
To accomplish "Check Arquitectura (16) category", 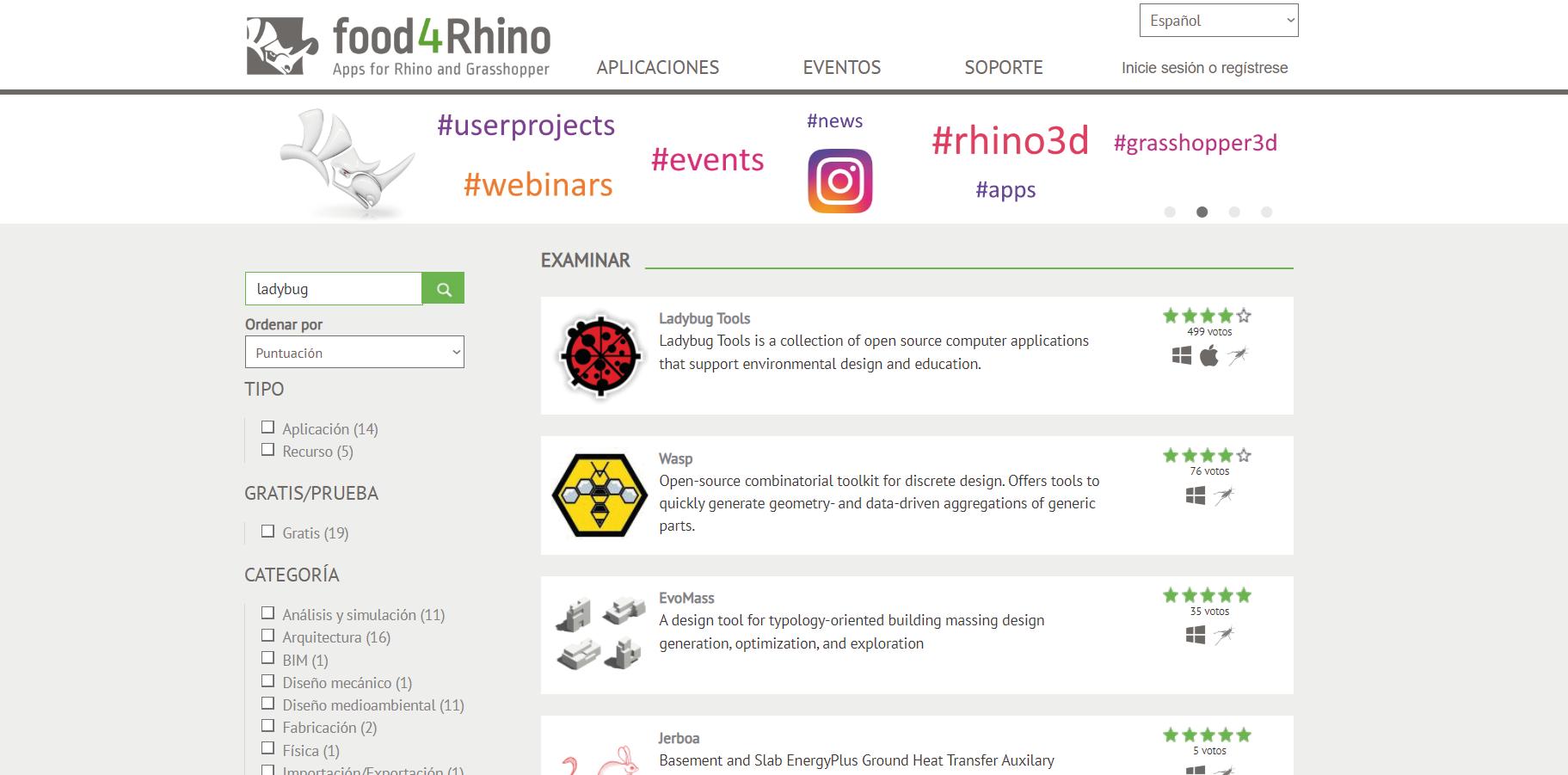I will [x=267, y=636].
